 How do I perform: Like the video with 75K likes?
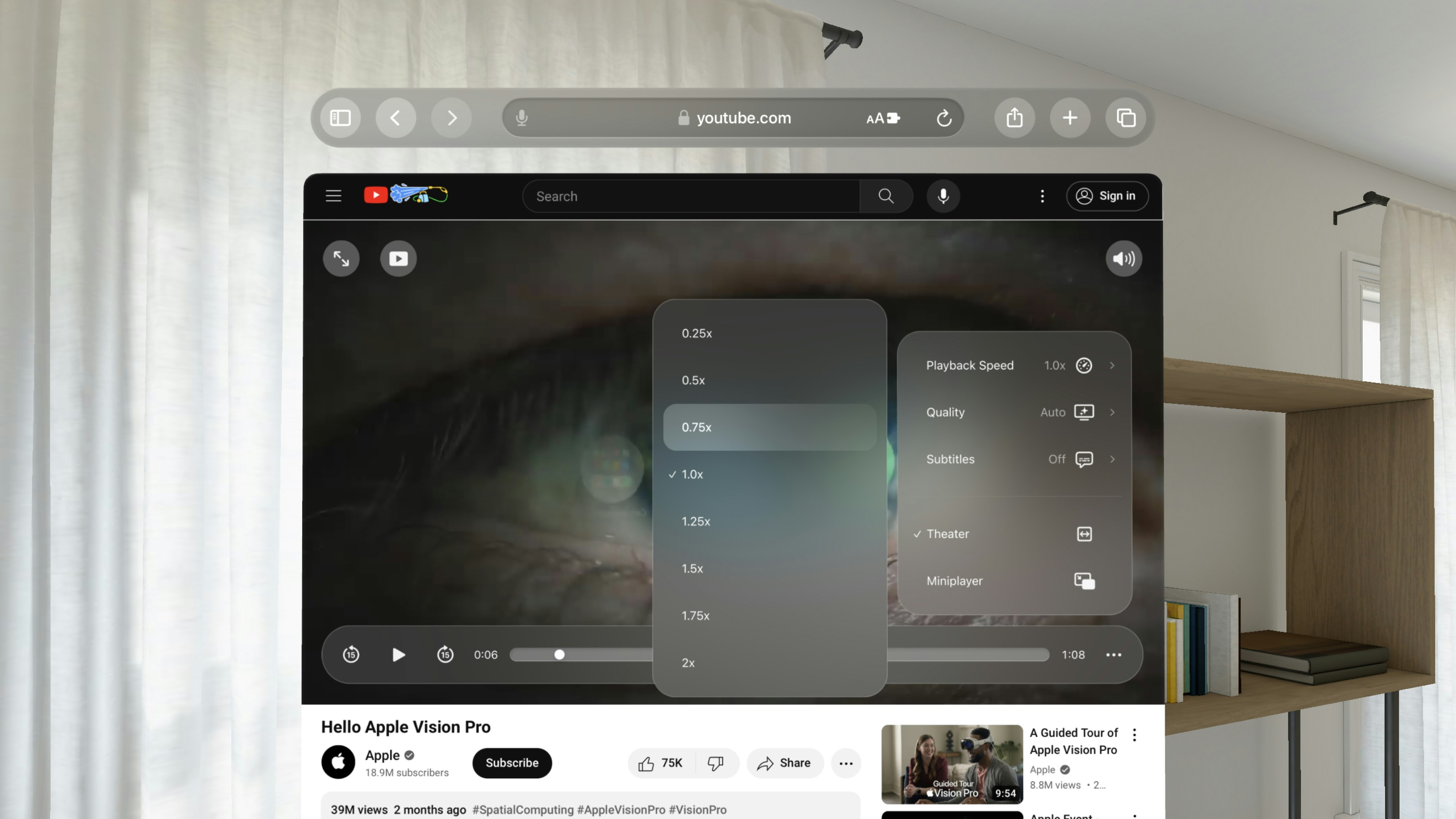[x=661, y=763]
